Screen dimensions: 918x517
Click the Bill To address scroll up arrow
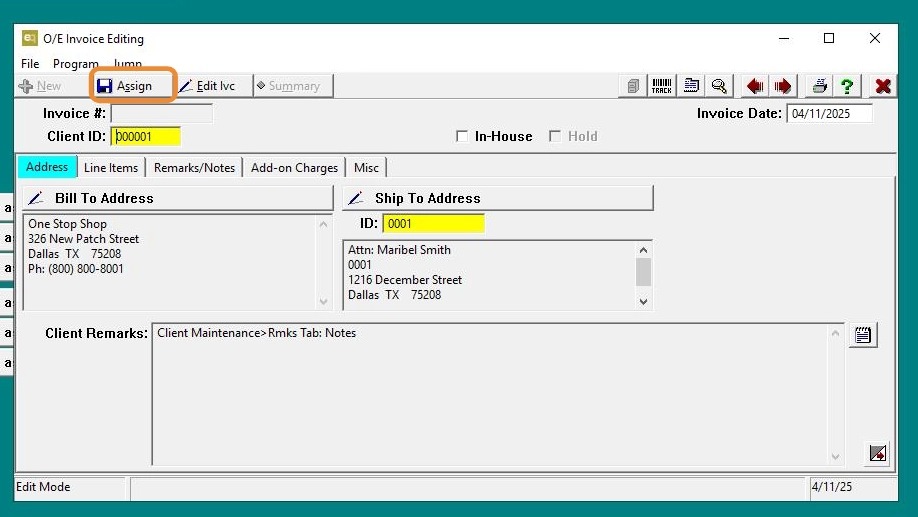323,224
